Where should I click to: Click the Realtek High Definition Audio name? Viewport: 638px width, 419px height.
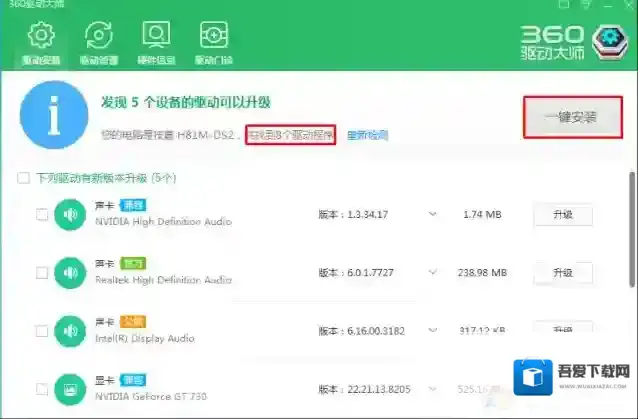coord(163,280)
